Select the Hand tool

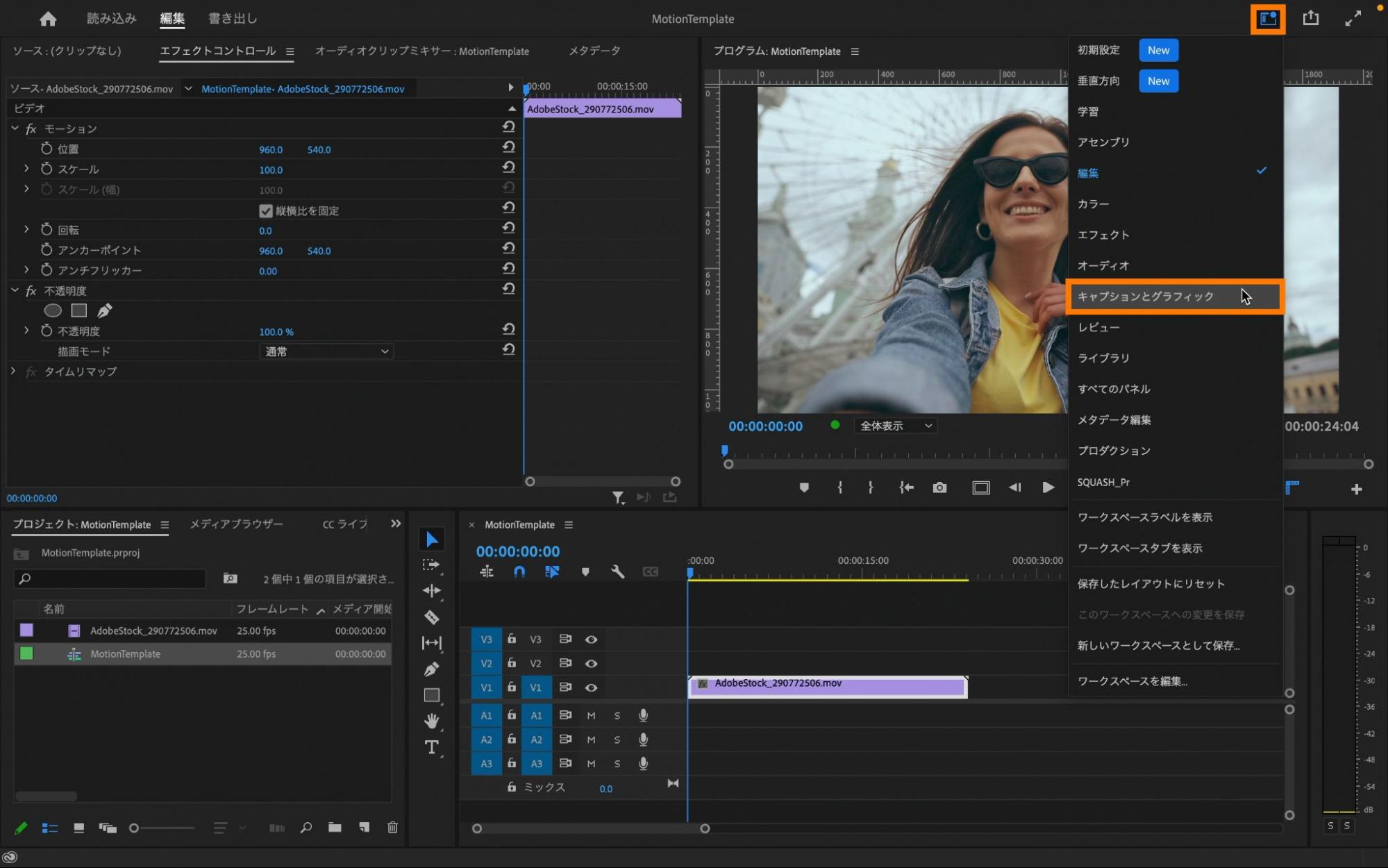(431, 721)
